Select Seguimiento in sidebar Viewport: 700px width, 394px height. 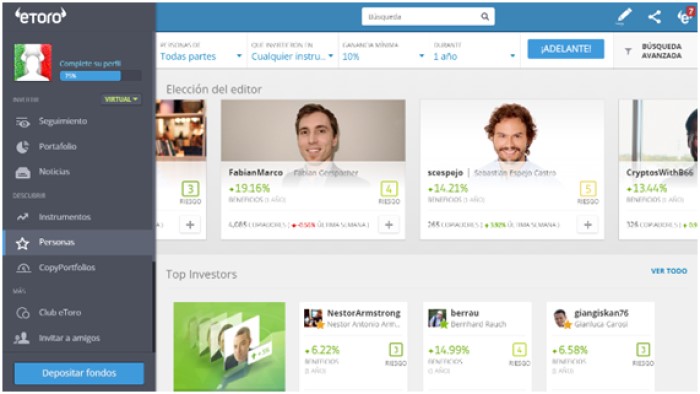point(79,121)
